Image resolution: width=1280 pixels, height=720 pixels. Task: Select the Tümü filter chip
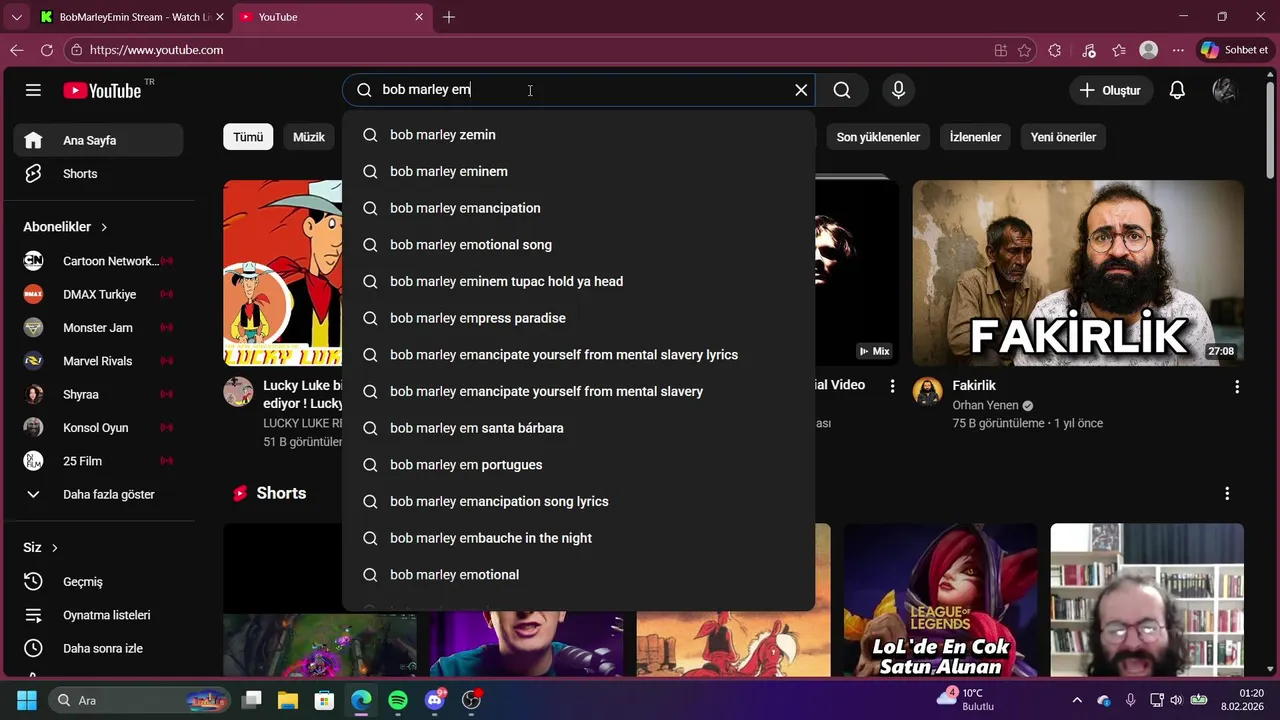pos(248,137)
